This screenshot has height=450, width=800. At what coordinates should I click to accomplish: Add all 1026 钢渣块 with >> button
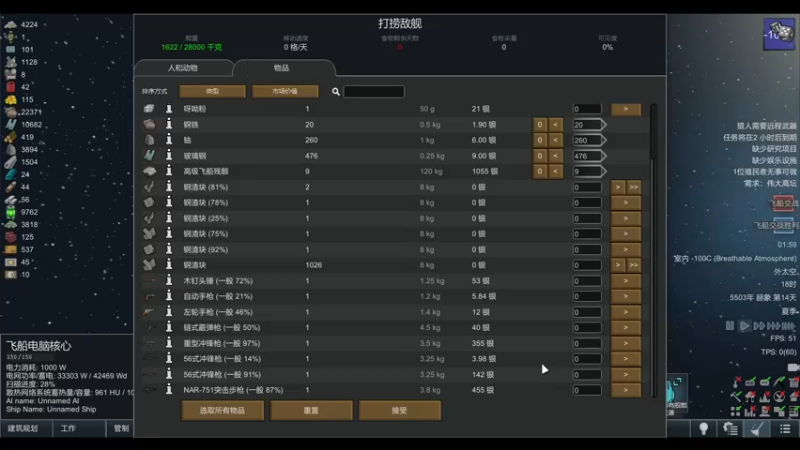(x=634, y=265)
